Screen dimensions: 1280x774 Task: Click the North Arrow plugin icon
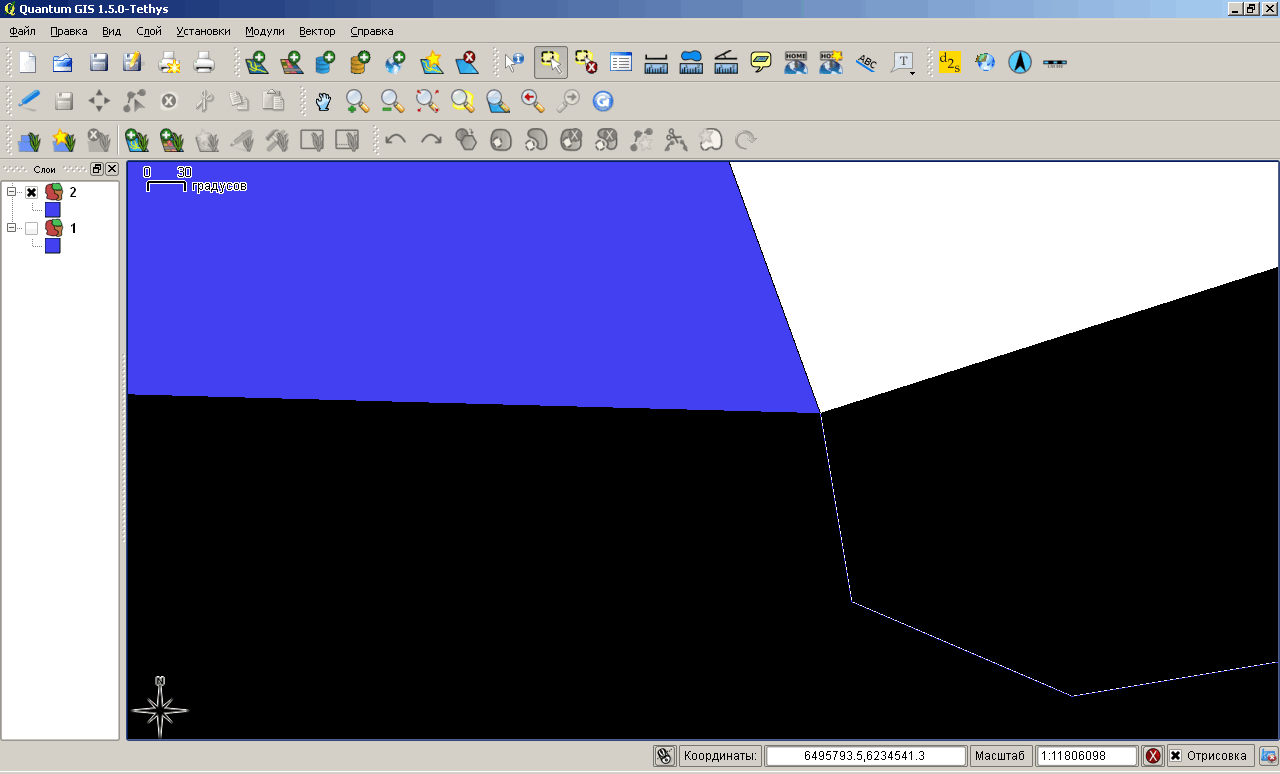(x=1019, y=62)
